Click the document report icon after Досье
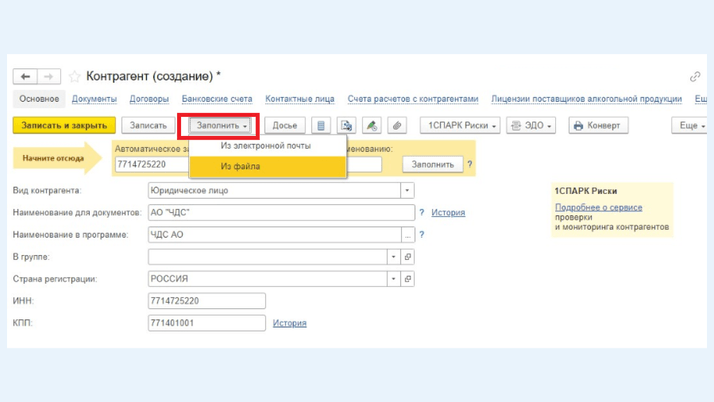This screenshot has width=714, height=402. [x=321, y=126]
